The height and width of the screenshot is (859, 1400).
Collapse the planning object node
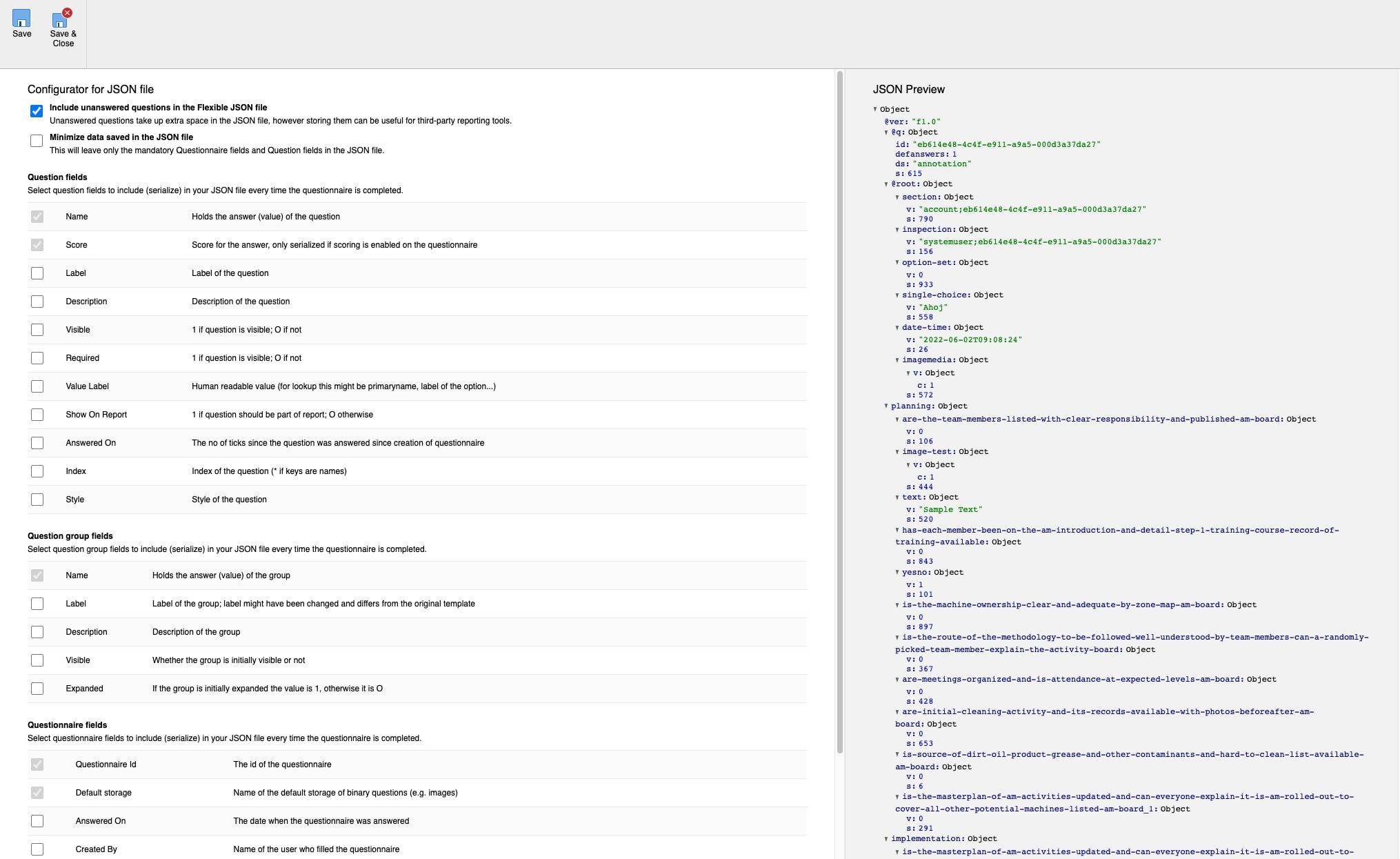(x=886, y=406)
